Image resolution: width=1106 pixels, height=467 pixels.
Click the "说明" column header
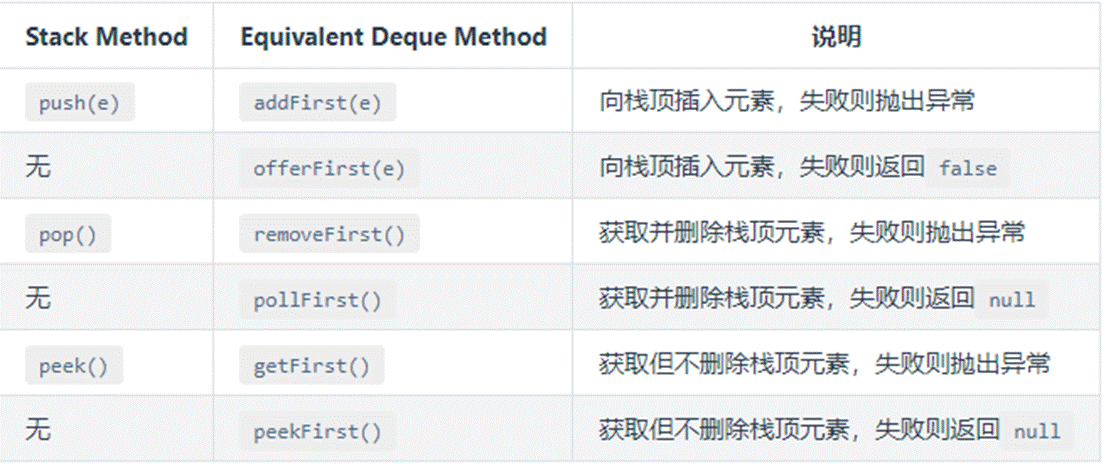(x=836, y=38)
